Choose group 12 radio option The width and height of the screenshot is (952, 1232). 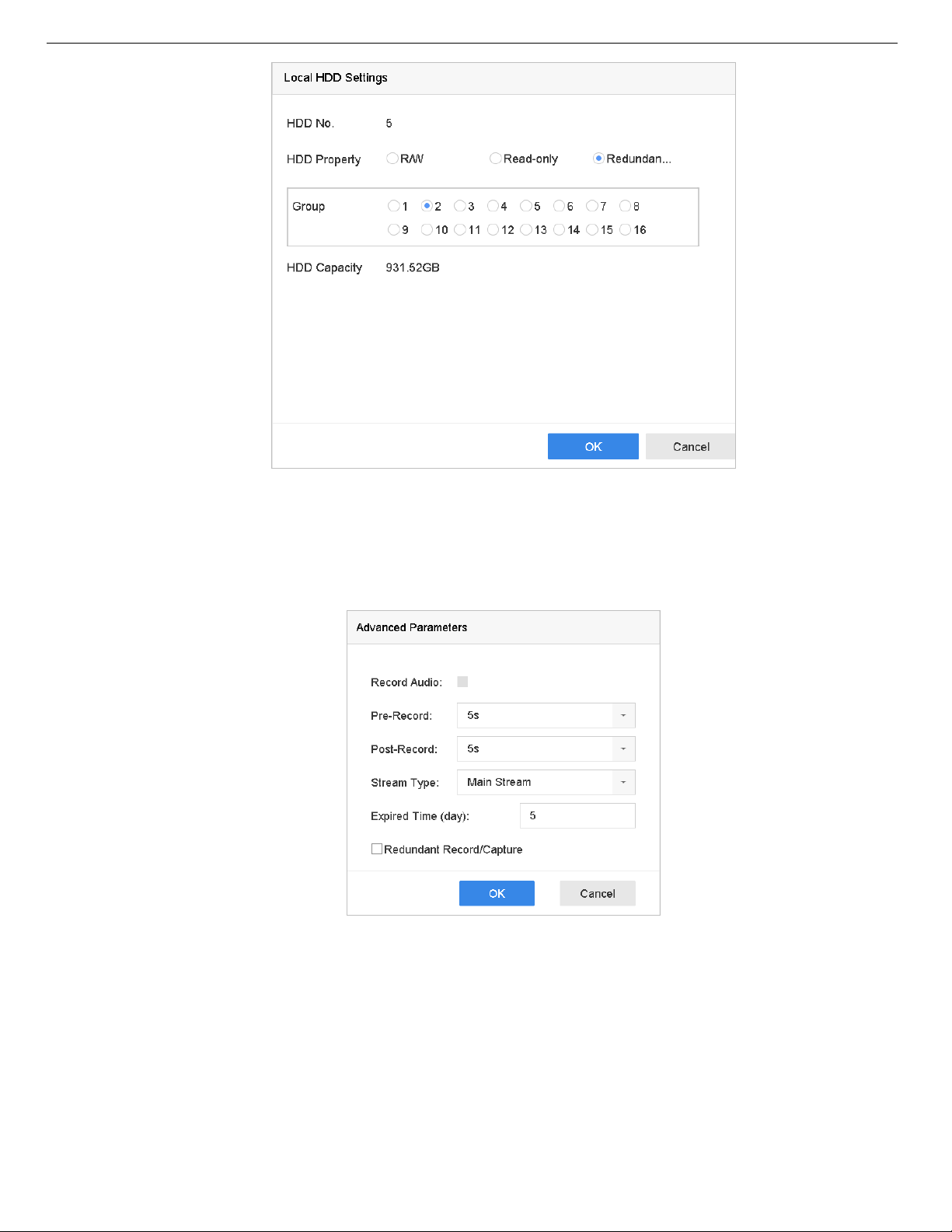[x=493, y=229]
